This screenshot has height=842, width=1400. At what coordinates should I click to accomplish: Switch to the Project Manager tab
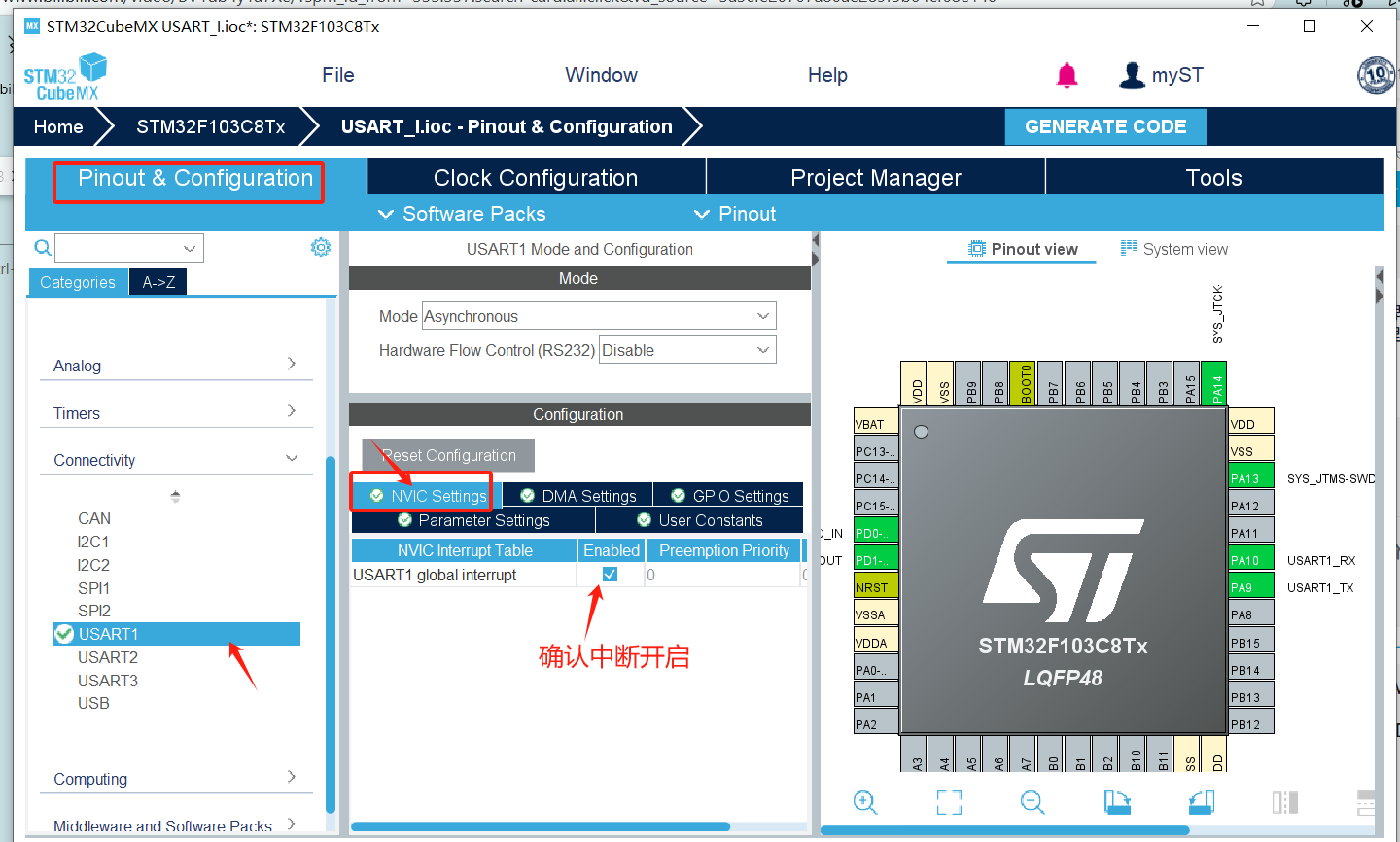876,178
